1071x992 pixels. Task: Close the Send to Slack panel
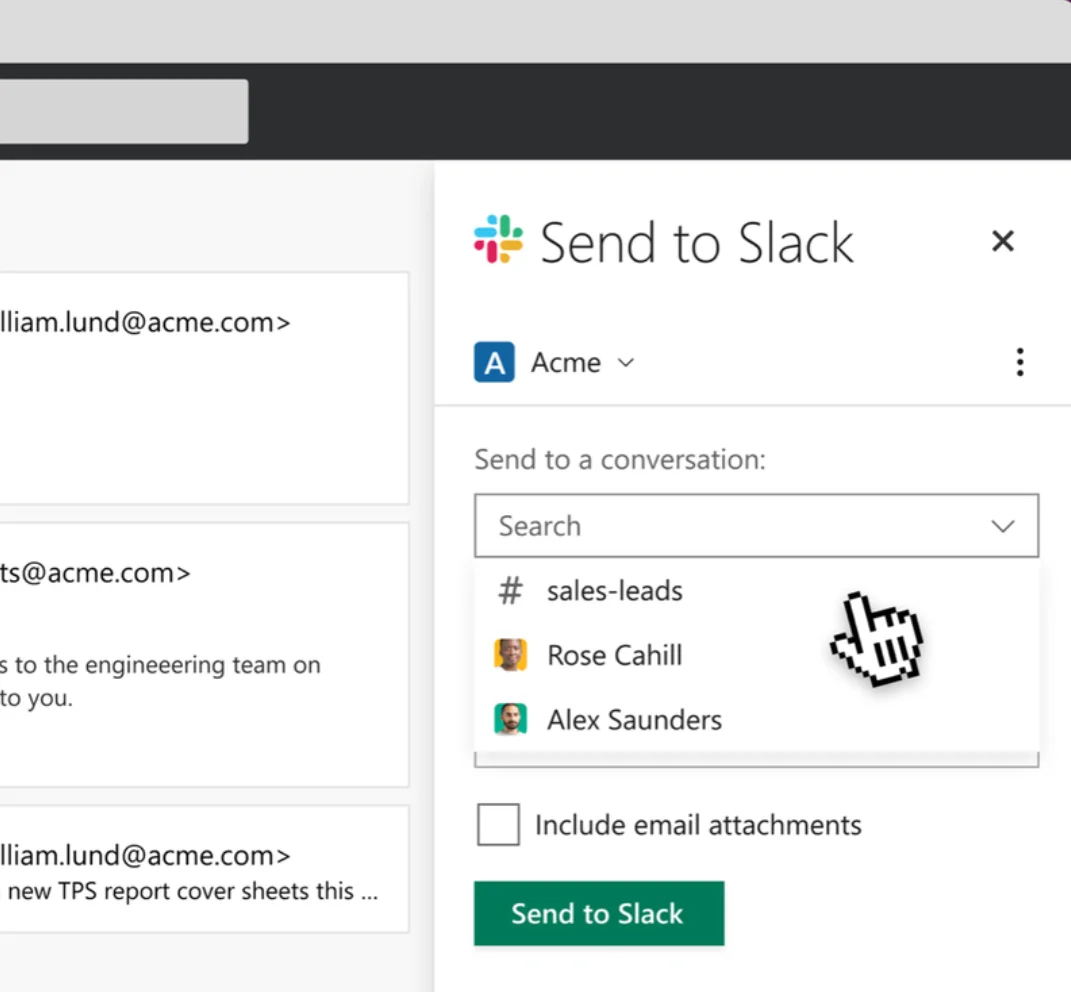[x=1002, y=241]
